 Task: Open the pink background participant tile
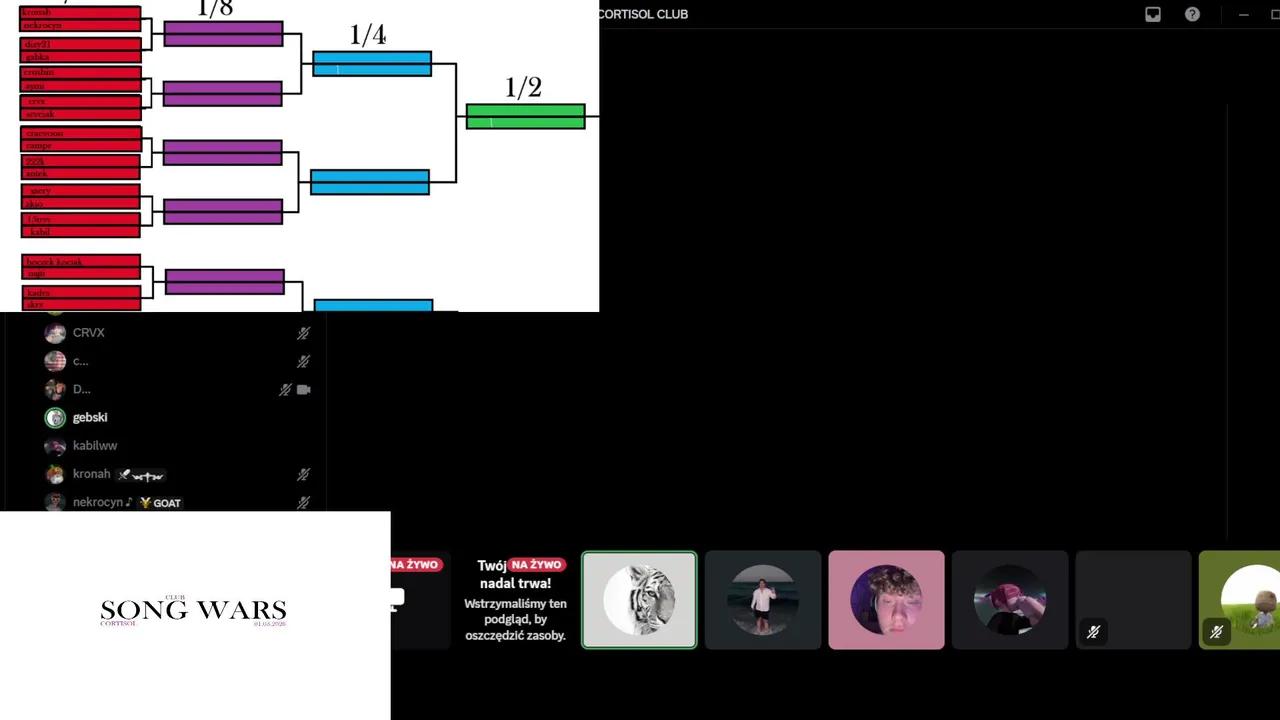[886, 600]
